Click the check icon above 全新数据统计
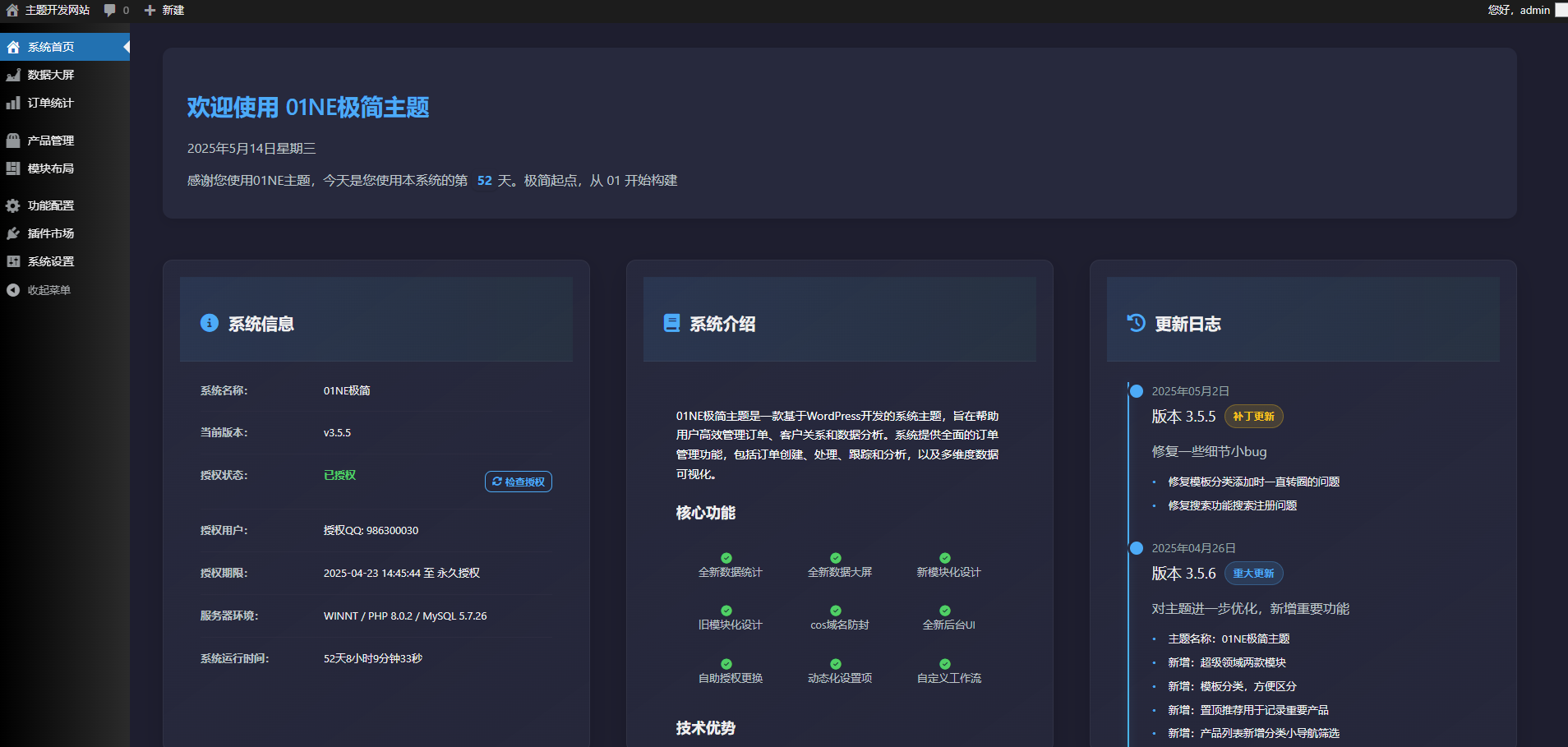 [x=726, y=558]
